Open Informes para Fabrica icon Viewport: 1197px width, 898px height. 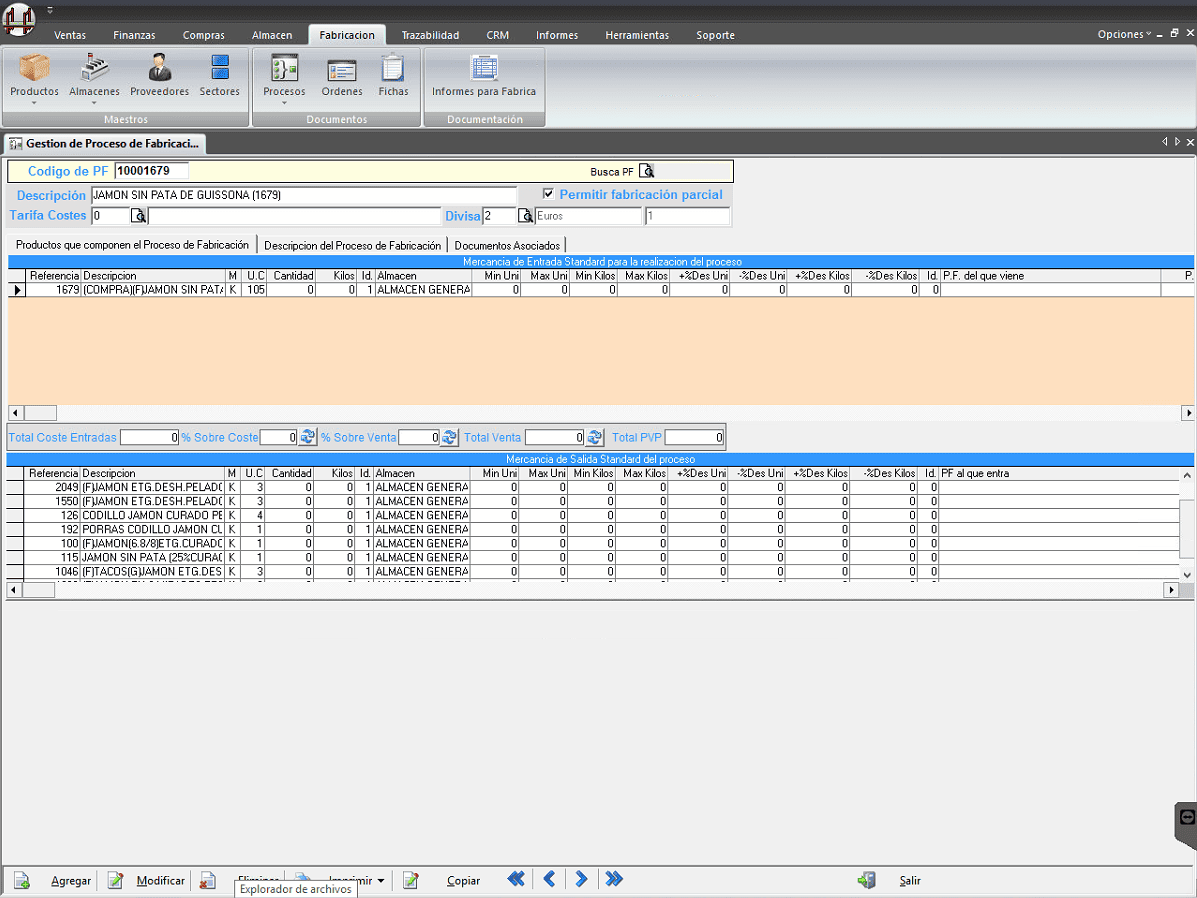point(484,68)
